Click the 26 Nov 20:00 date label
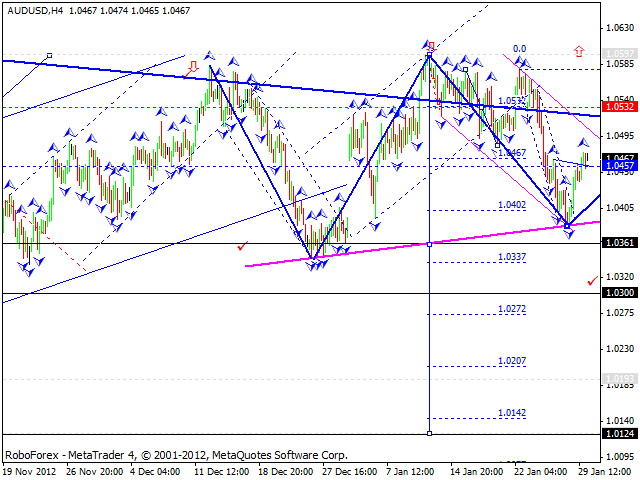This screenshot has width=640, height=480. click(95, 472)
